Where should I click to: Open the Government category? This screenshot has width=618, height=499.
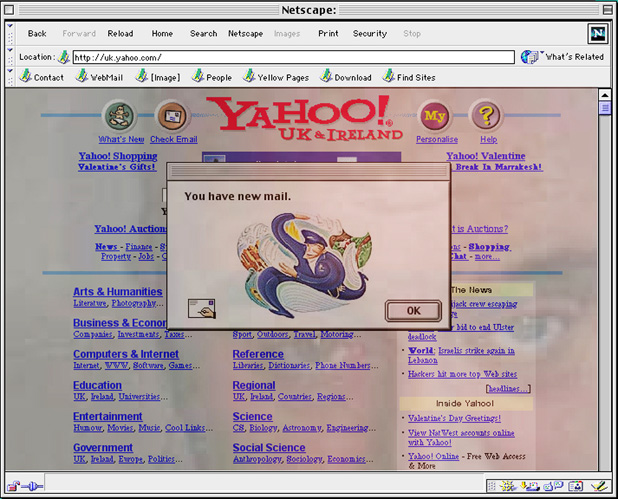point(103,447)
